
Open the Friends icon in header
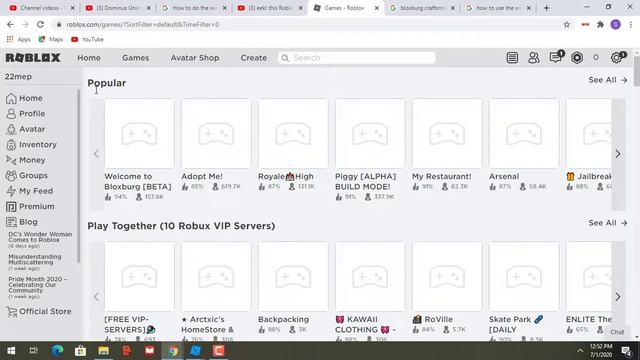coord(533,58)
